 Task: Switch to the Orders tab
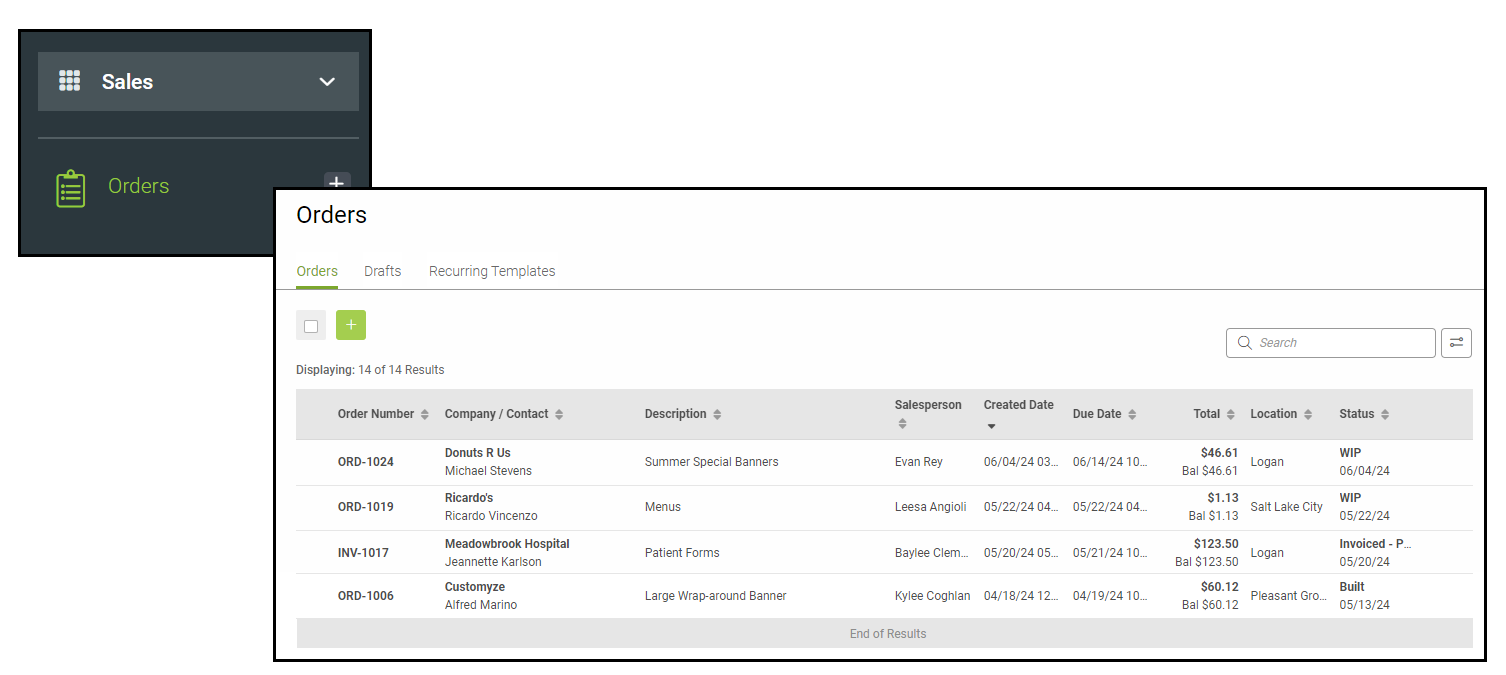click(317, 271)
